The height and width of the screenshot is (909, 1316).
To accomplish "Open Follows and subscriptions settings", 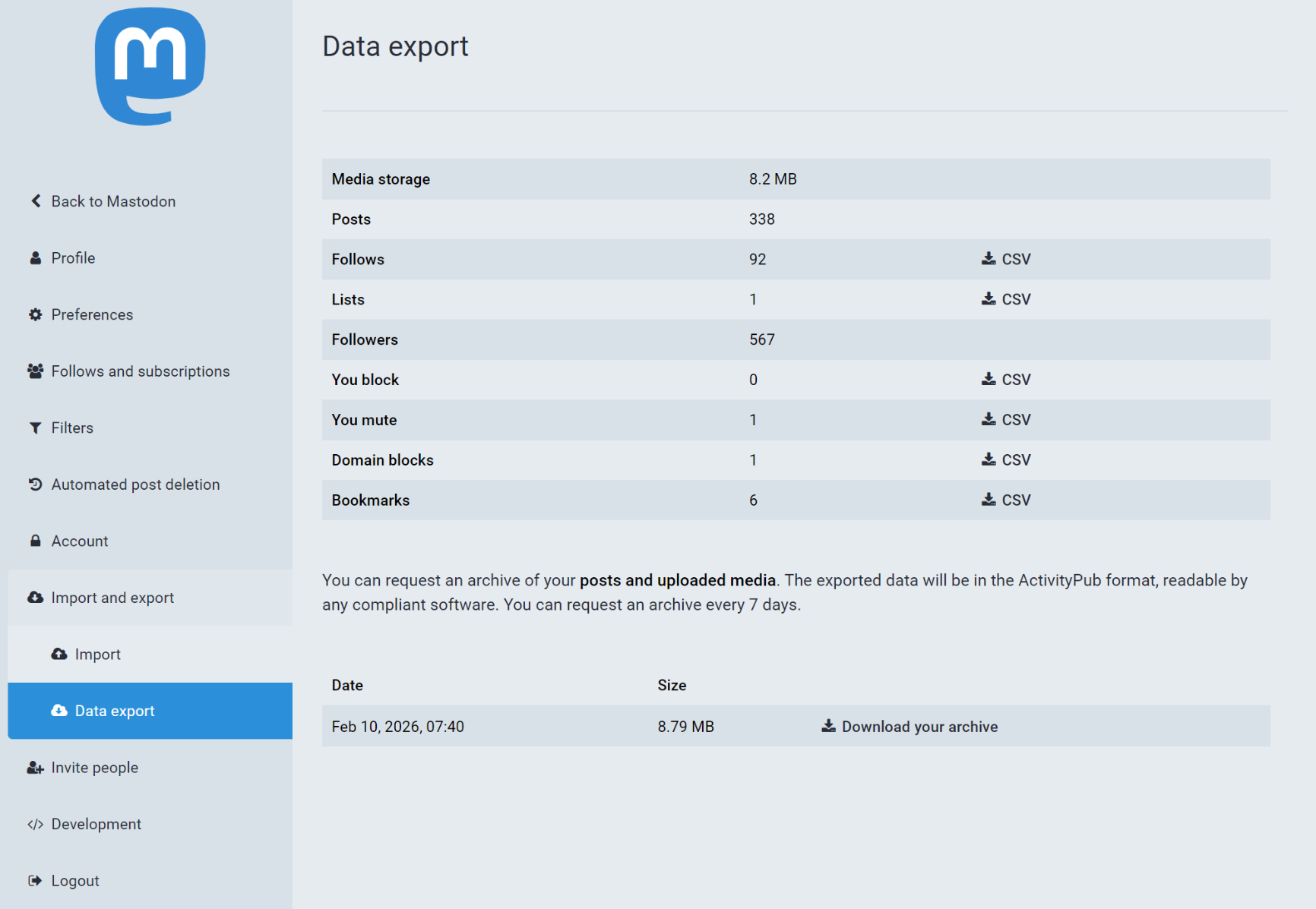I will coord(140,371).
